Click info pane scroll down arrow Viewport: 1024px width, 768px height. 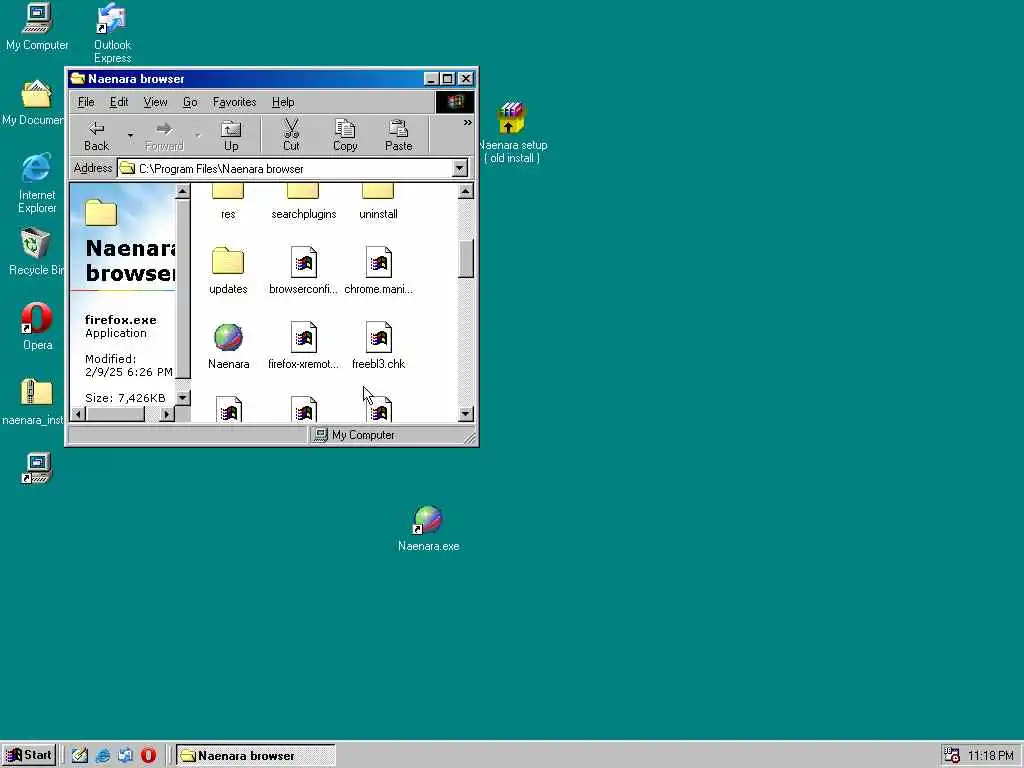pos(183,397)
